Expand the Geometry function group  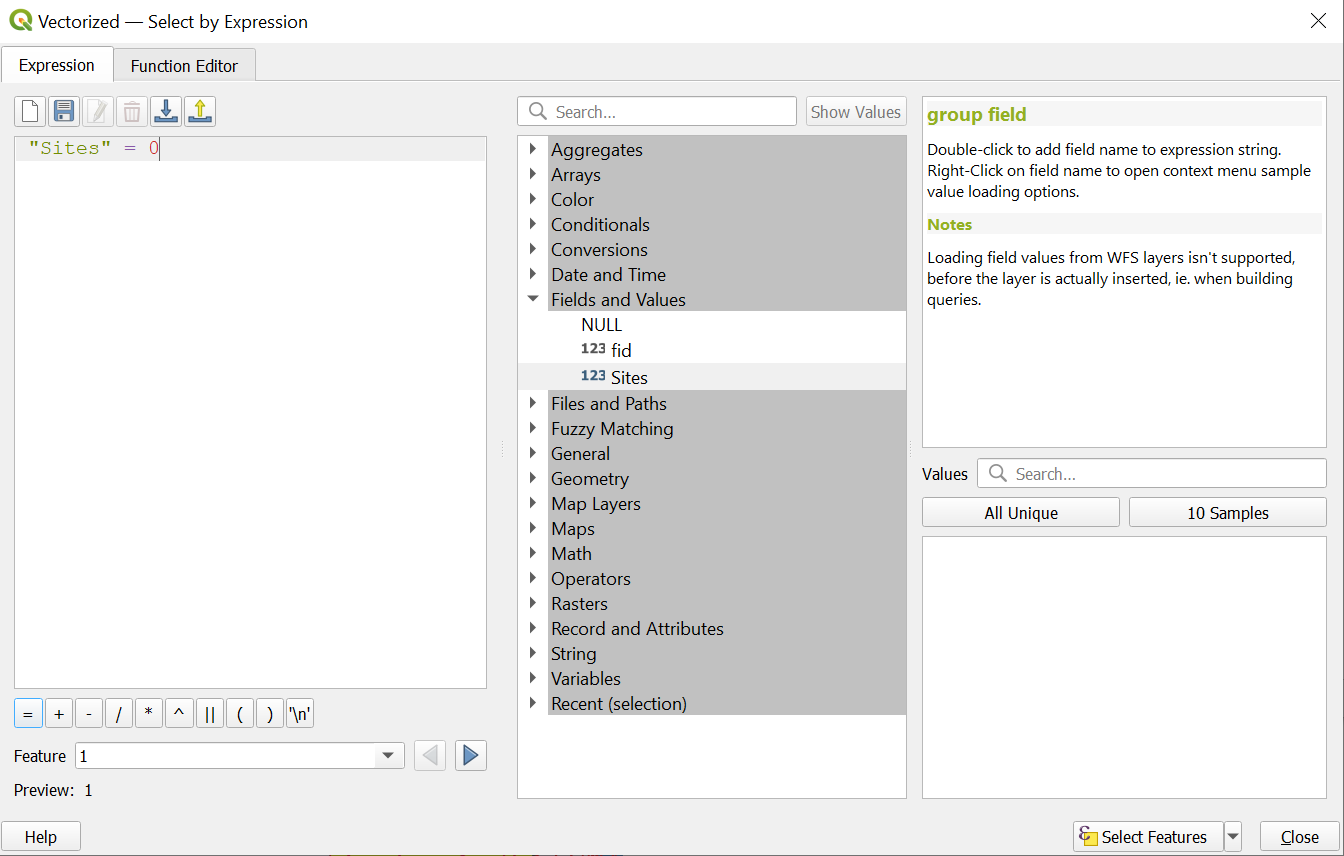click(533, 478)
